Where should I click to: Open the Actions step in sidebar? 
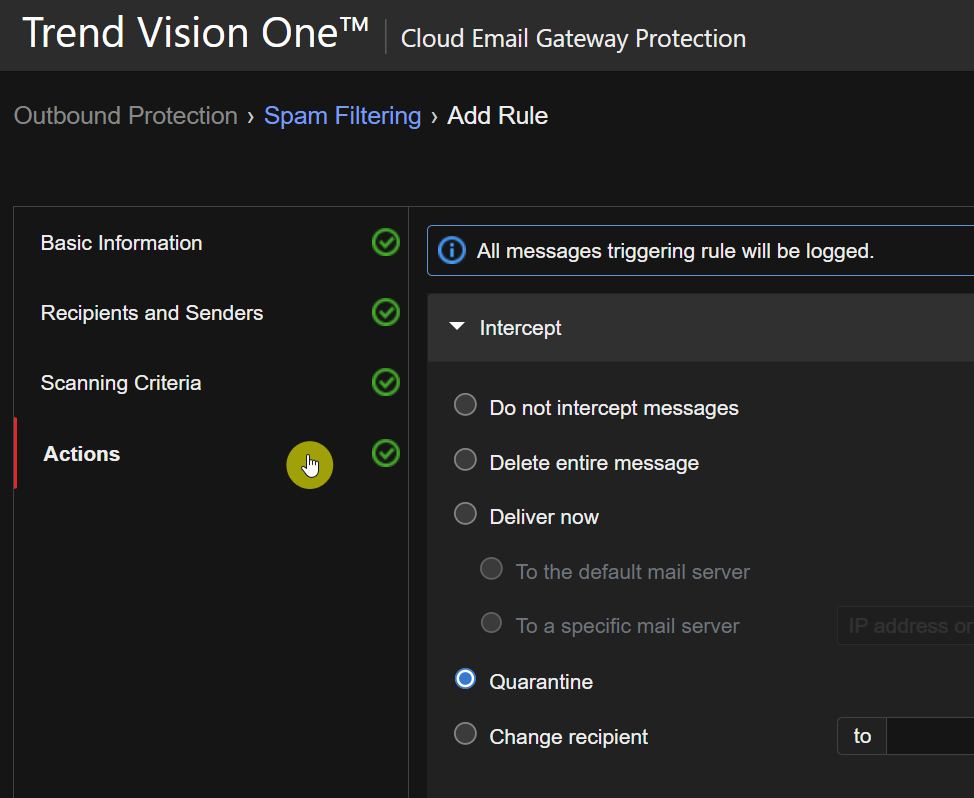pyautogui.click(x=81, y=454)
